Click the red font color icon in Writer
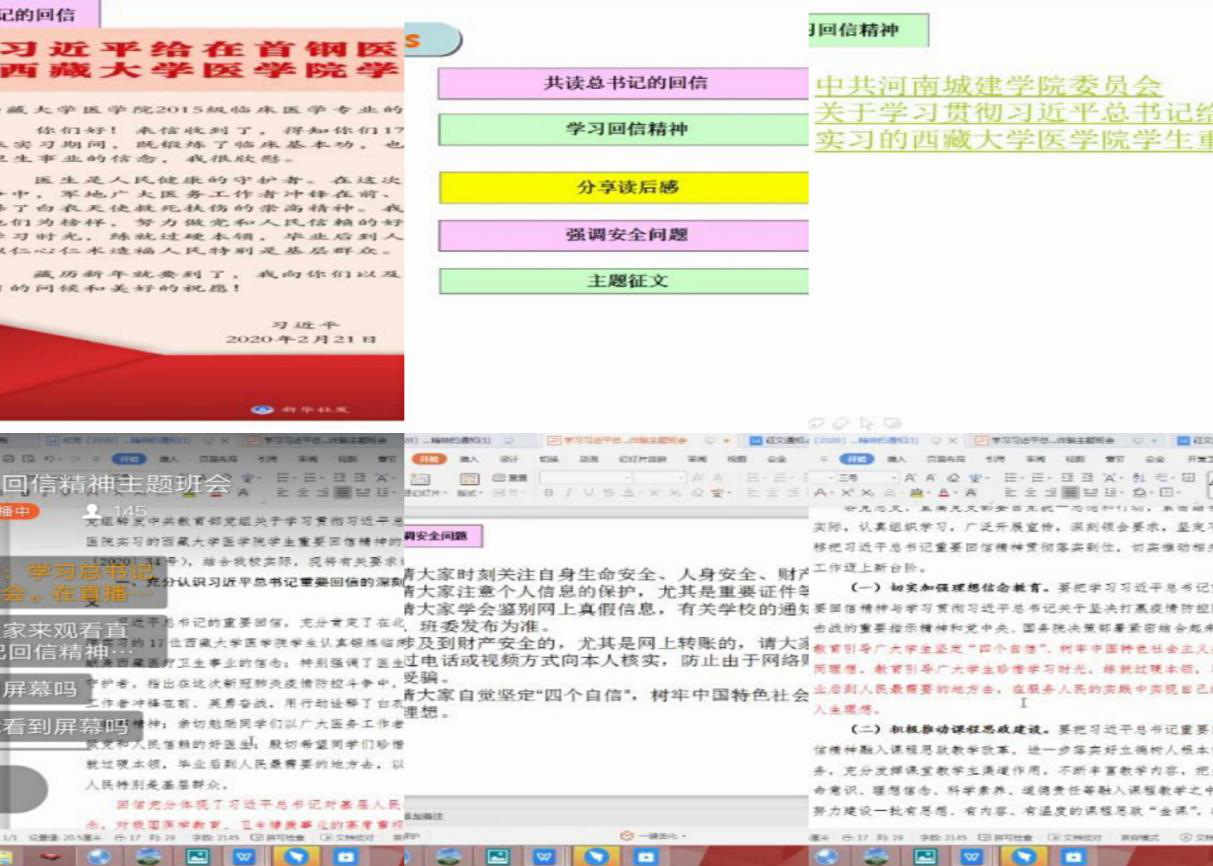The height and width of the screenshot is (866, 1213). coord(945,493)
